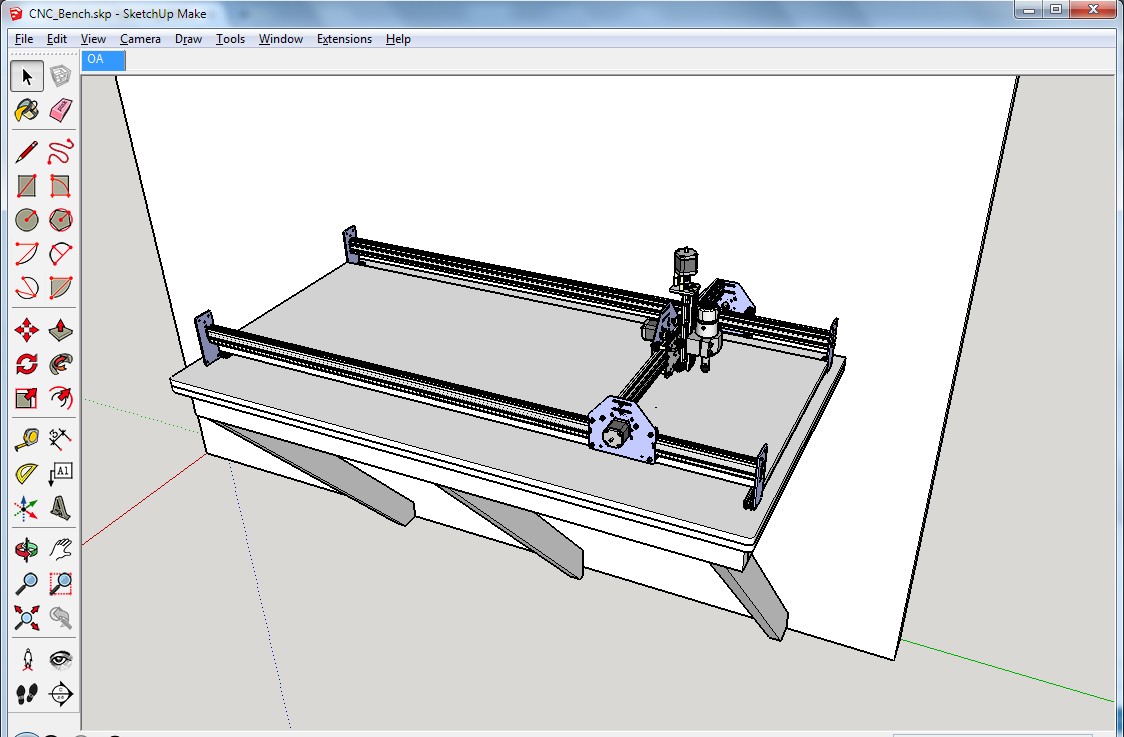
Task: Select the Rotate tool
Action: [27, 364]
